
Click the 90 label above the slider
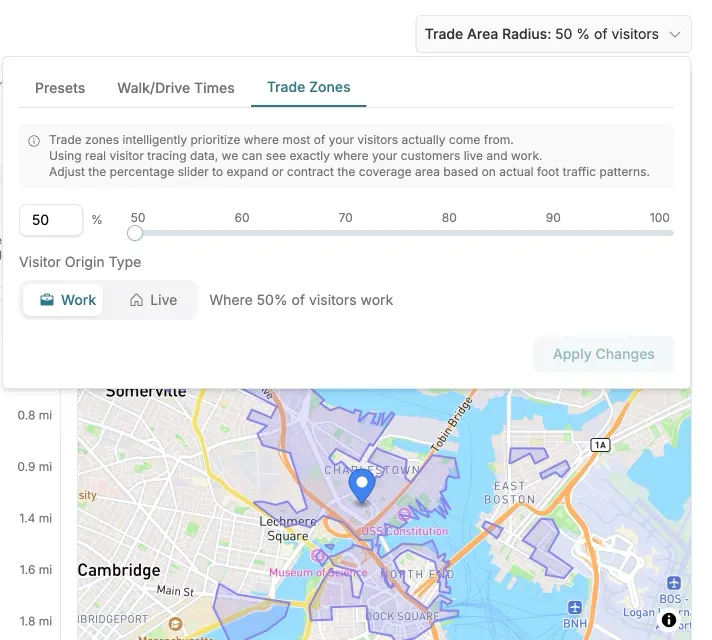pyautogui.click(x=553, y=218)
